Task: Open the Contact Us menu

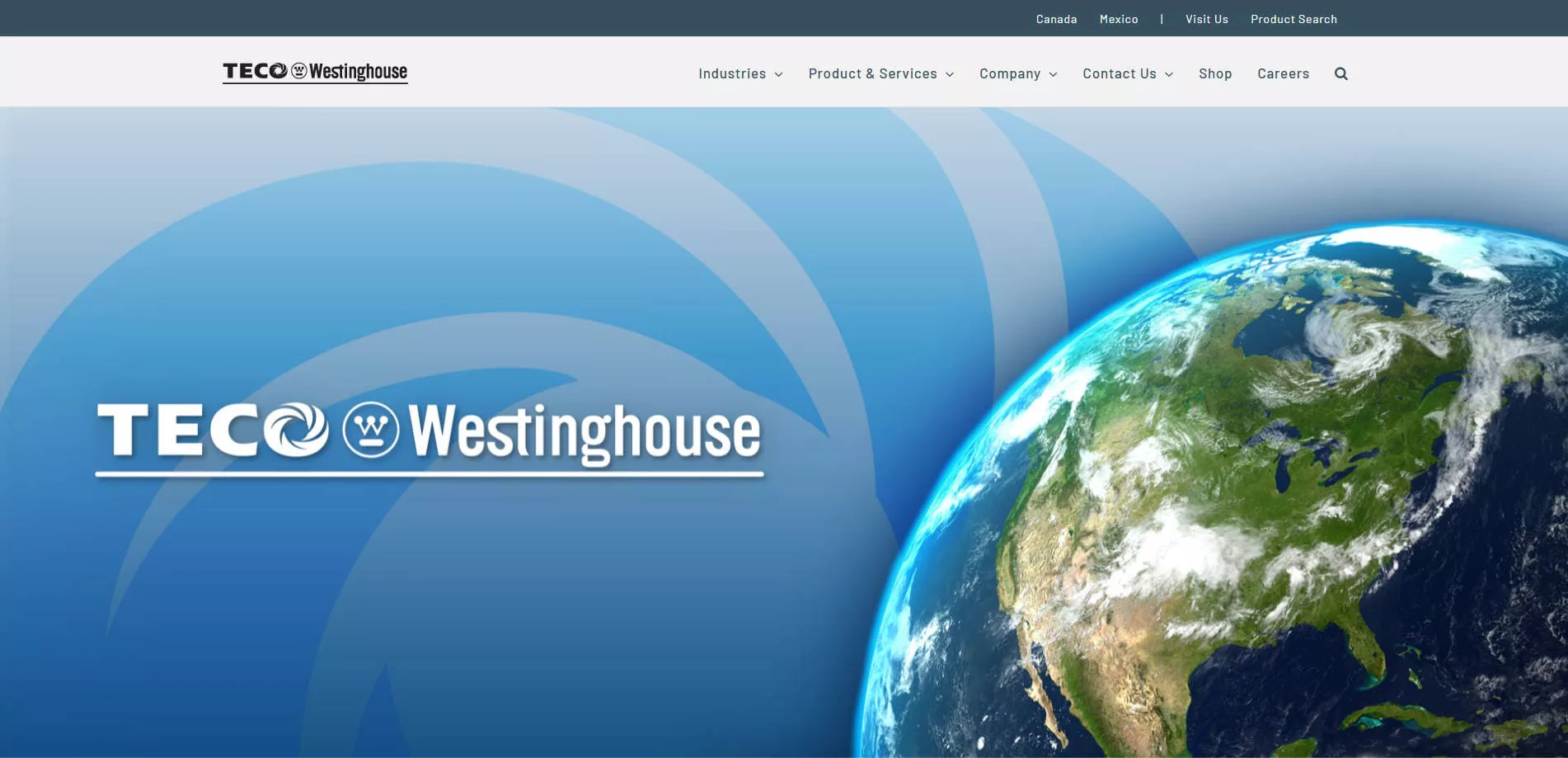Action: 1120,73
